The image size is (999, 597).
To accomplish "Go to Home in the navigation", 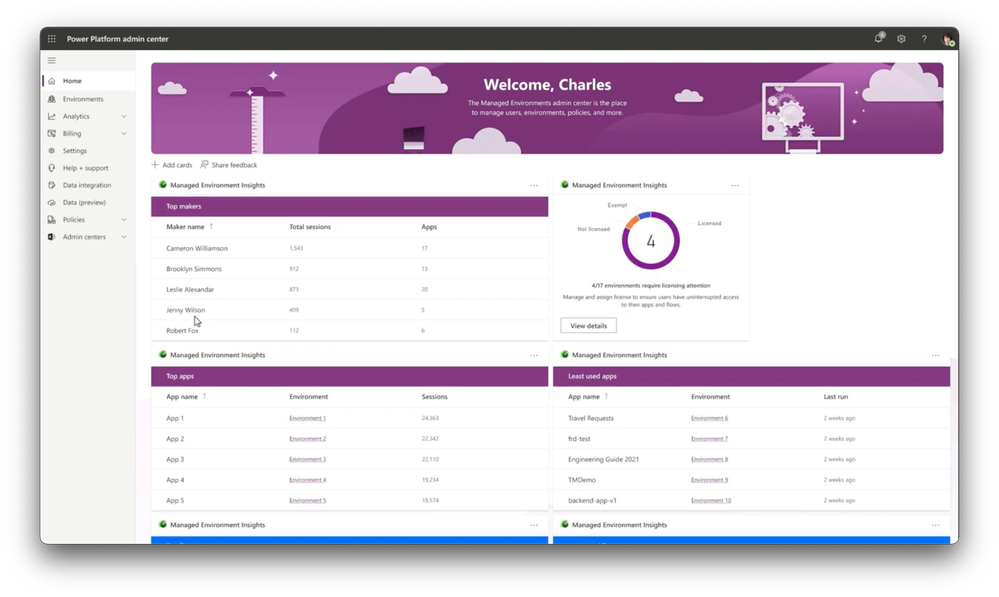I will pos(89,81).
